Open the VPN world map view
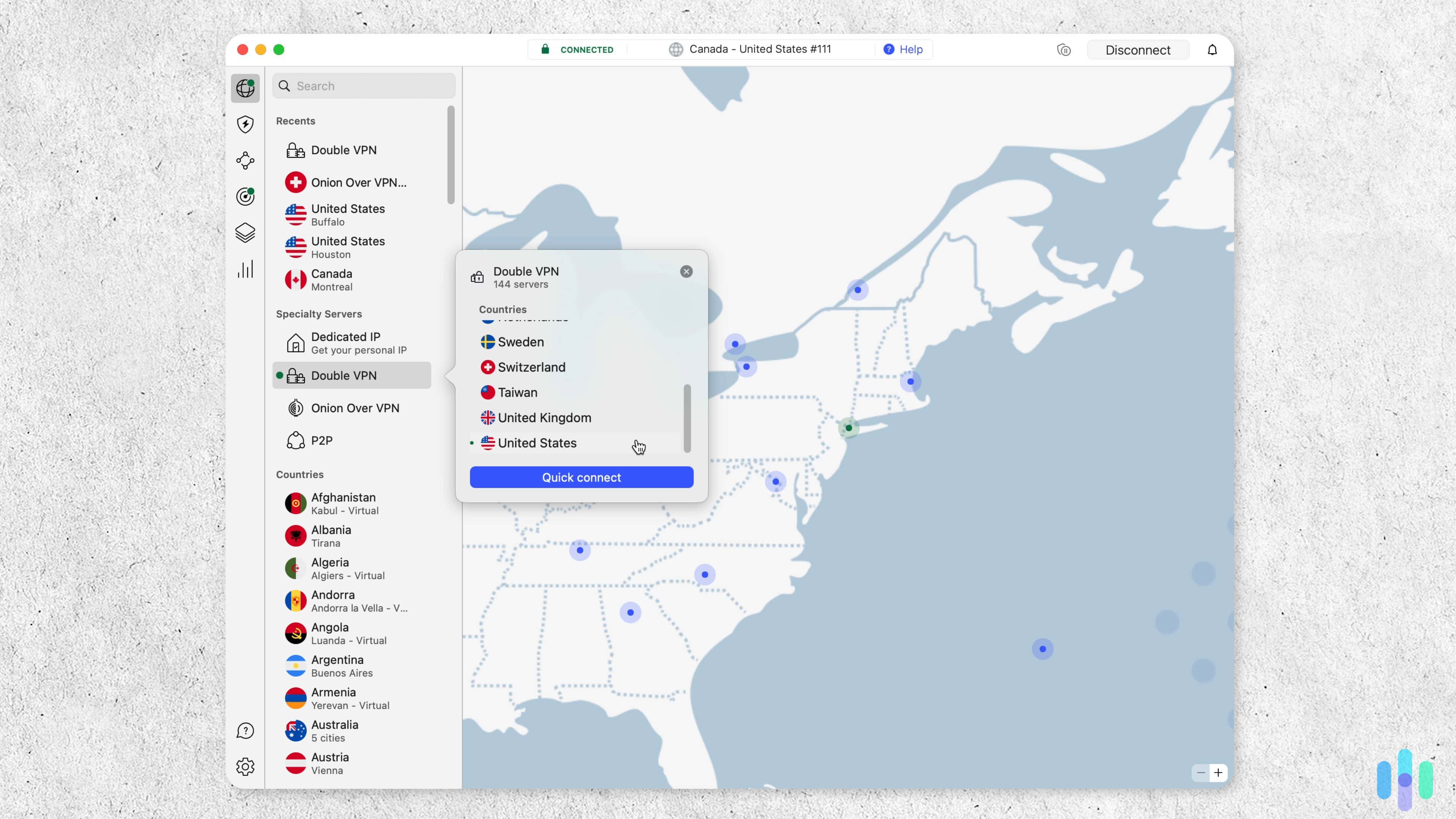 click(x=245, y=88)
